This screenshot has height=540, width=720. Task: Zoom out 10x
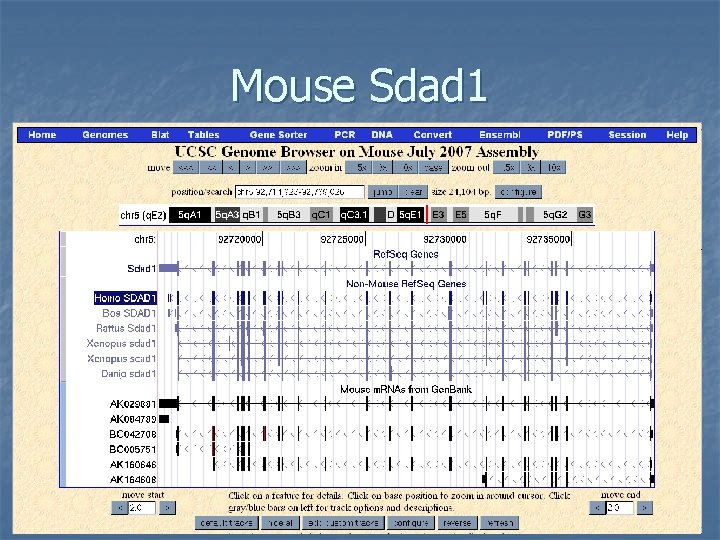[553, 168]
